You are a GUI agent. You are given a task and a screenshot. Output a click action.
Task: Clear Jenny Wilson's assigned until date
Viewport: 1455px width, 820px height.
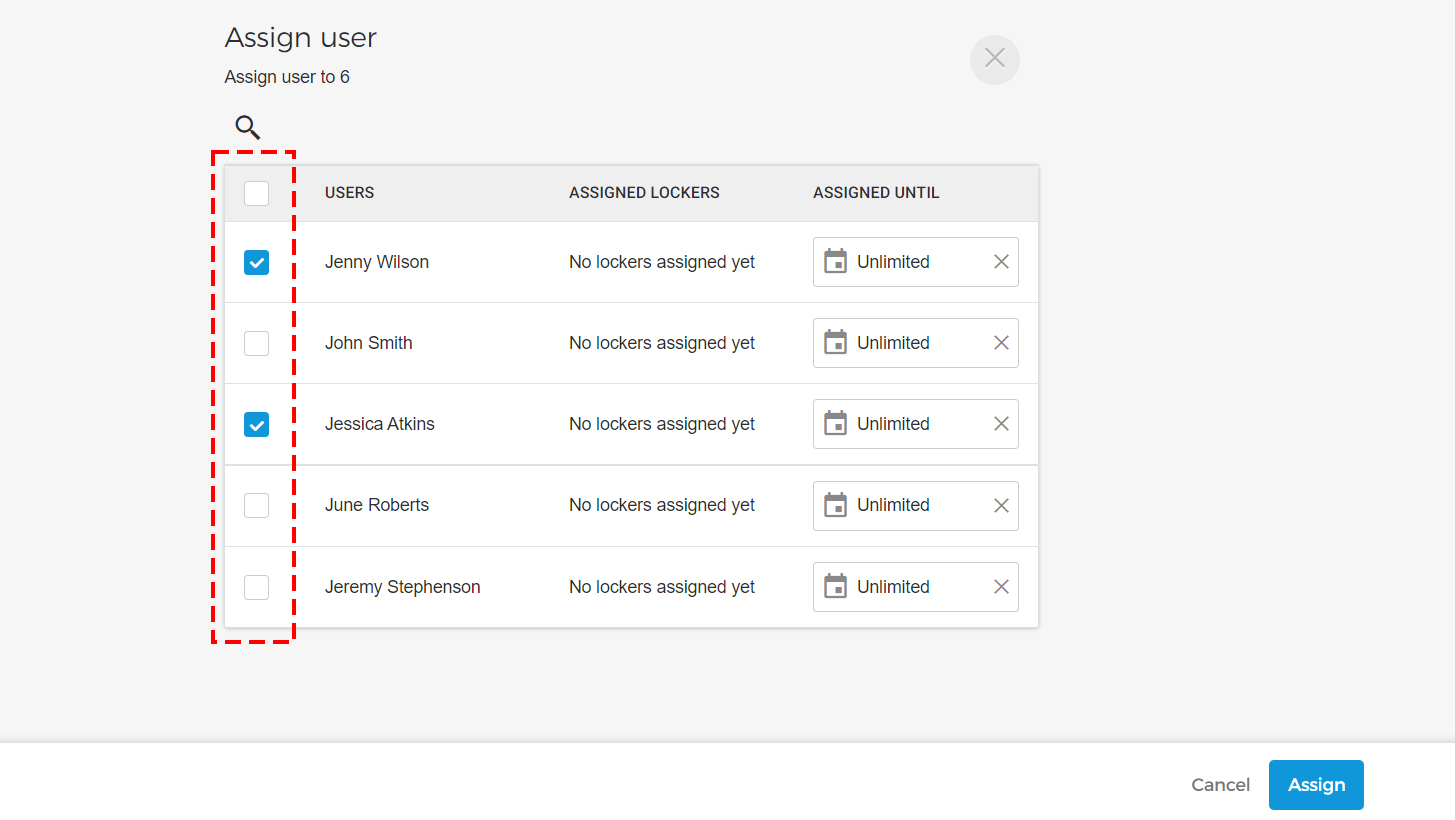click(x=1001, y=262)
